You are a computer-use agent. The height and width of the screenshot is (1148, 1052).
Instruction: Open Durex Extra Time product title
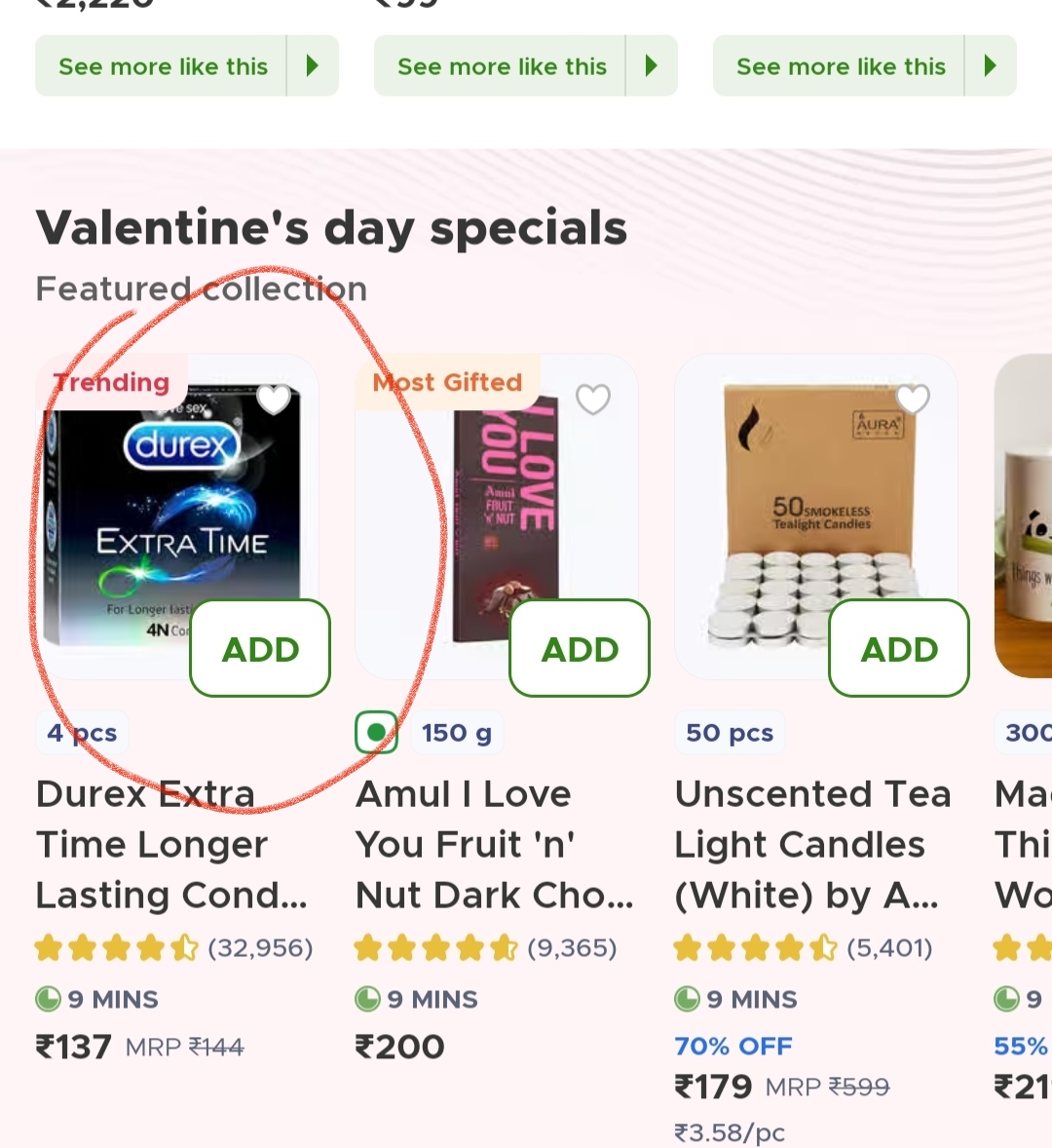(171, 844)
